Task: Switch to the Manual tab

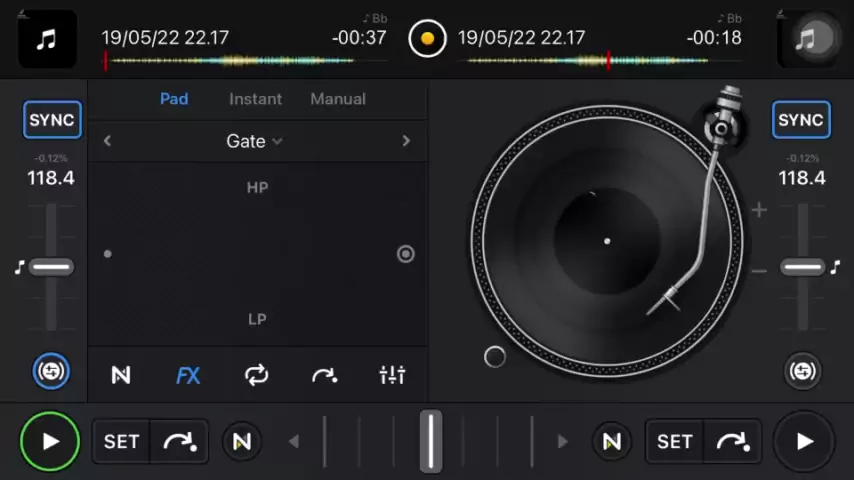Action: tap(337, 99)
